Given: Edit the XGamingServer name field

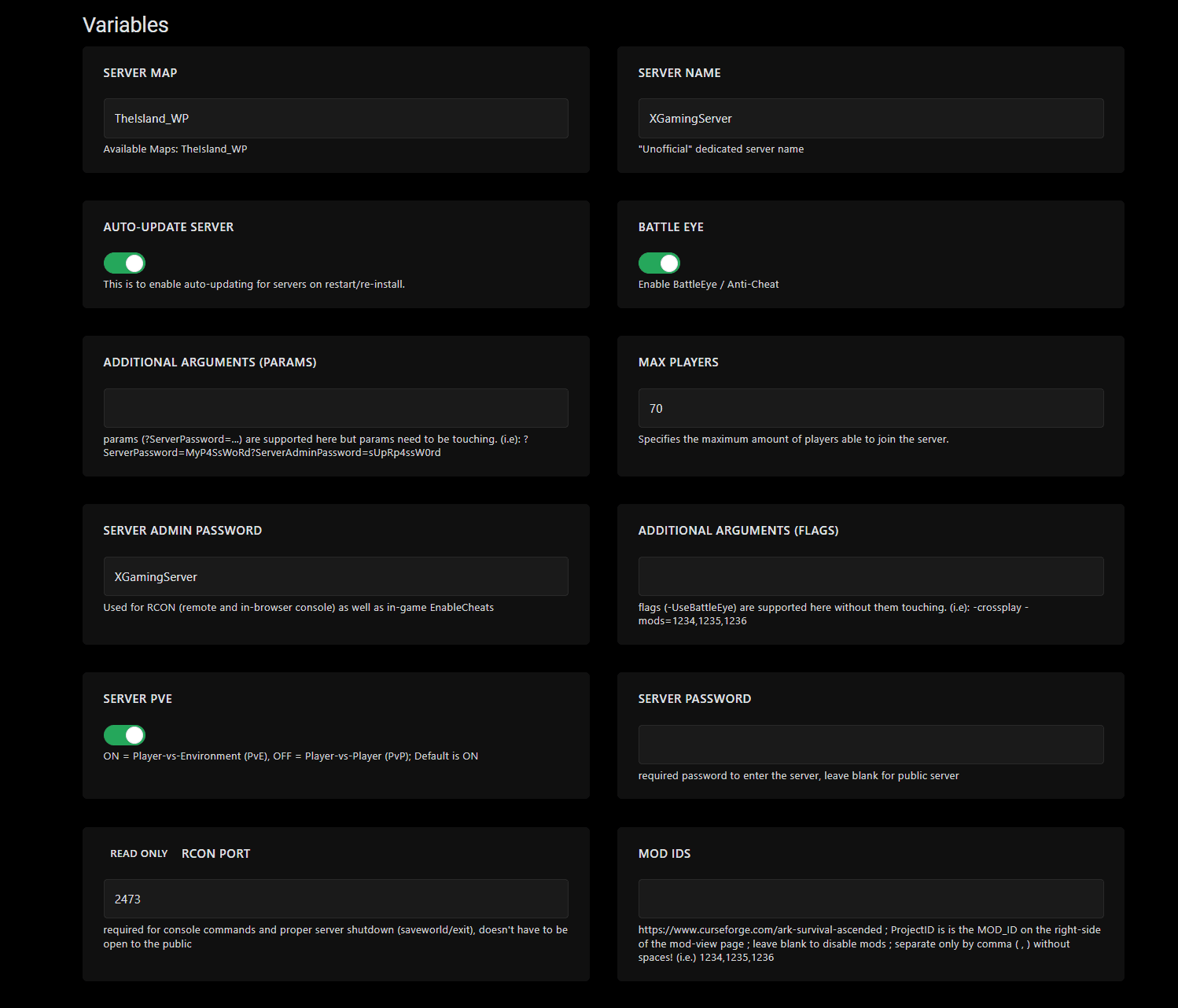Looking at the screenshot, I should [x=871, y=118].
